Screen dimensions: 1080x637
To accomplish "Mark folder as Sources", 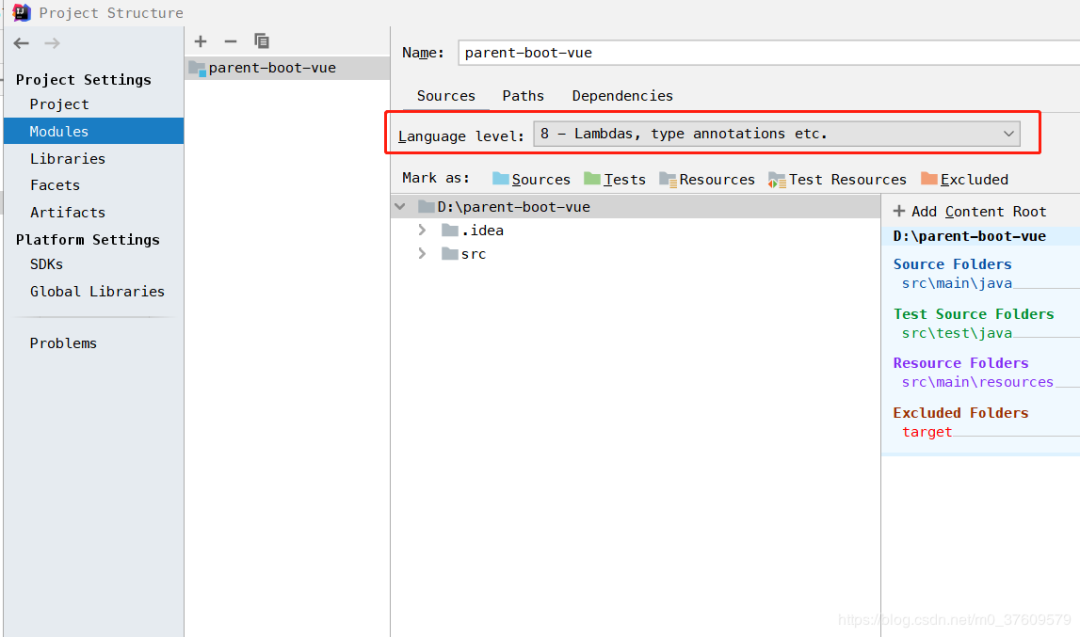I will click(532, 179).
